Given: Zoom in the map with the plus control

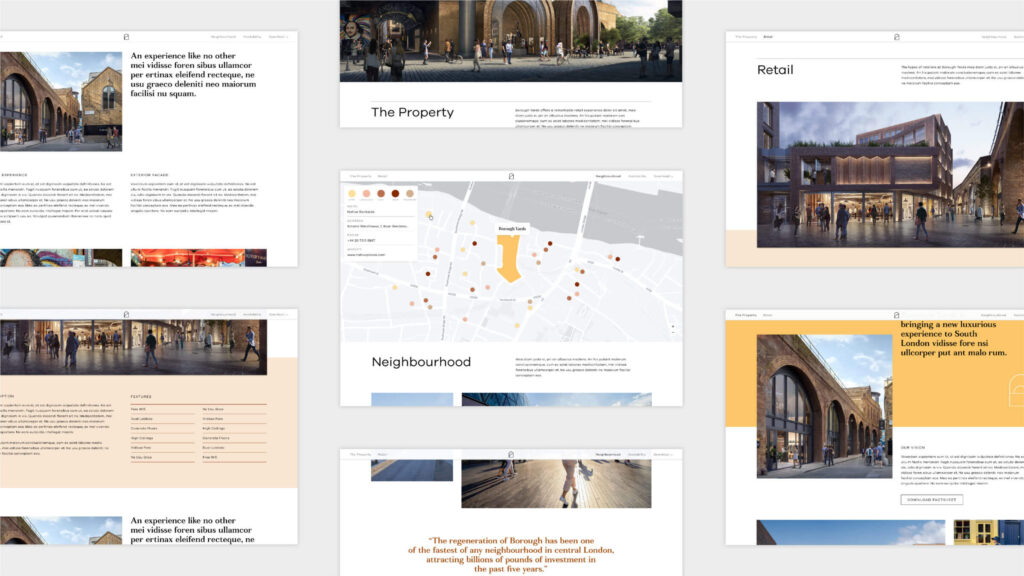Looking at the screenshot, I should point(673,326).
